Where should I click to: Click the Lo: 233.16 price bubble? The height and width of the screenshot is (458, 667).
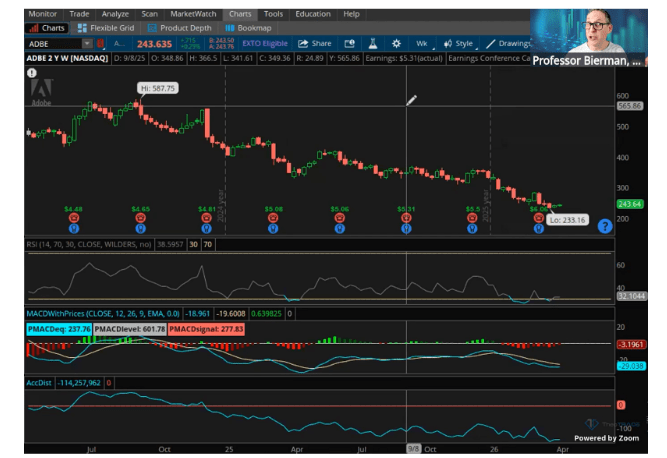pos(567,220)
